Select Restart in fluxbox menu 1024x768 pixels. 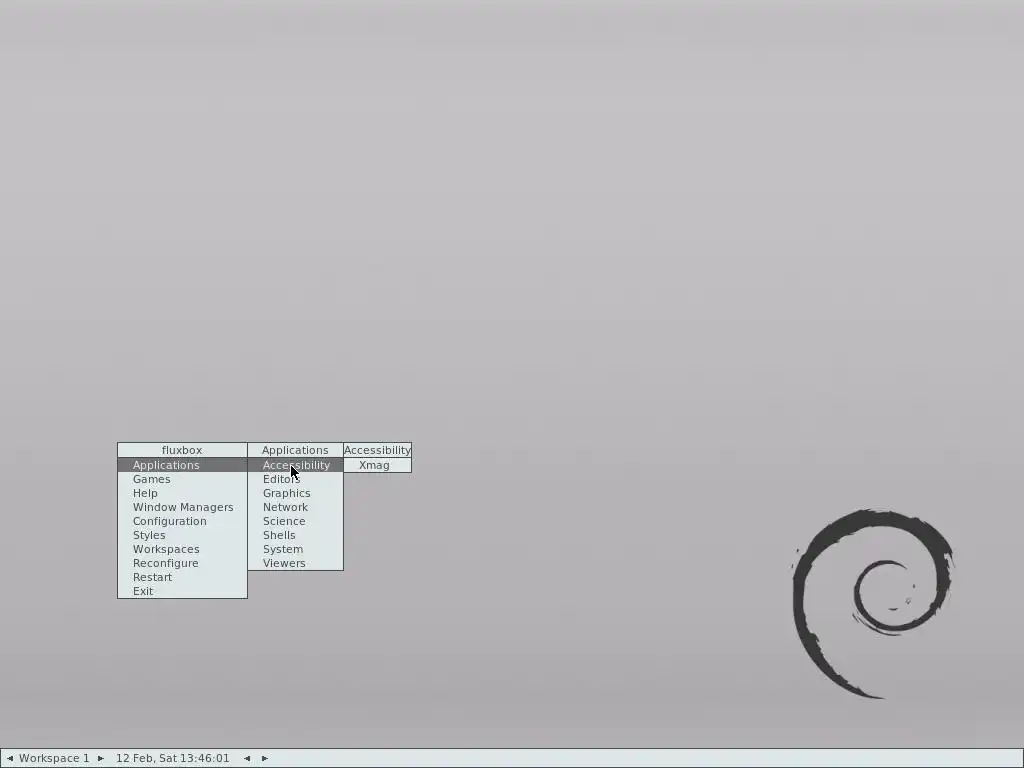tap(182, 577)
